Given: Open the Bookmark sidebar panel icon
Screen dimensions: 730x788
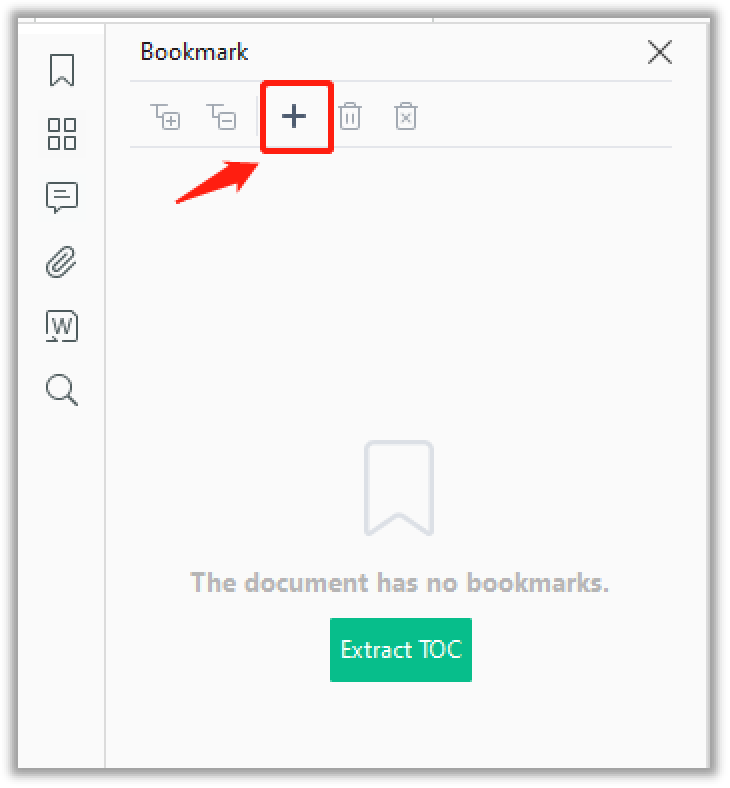Looking at the screenshot, I should tap(62, 70).
